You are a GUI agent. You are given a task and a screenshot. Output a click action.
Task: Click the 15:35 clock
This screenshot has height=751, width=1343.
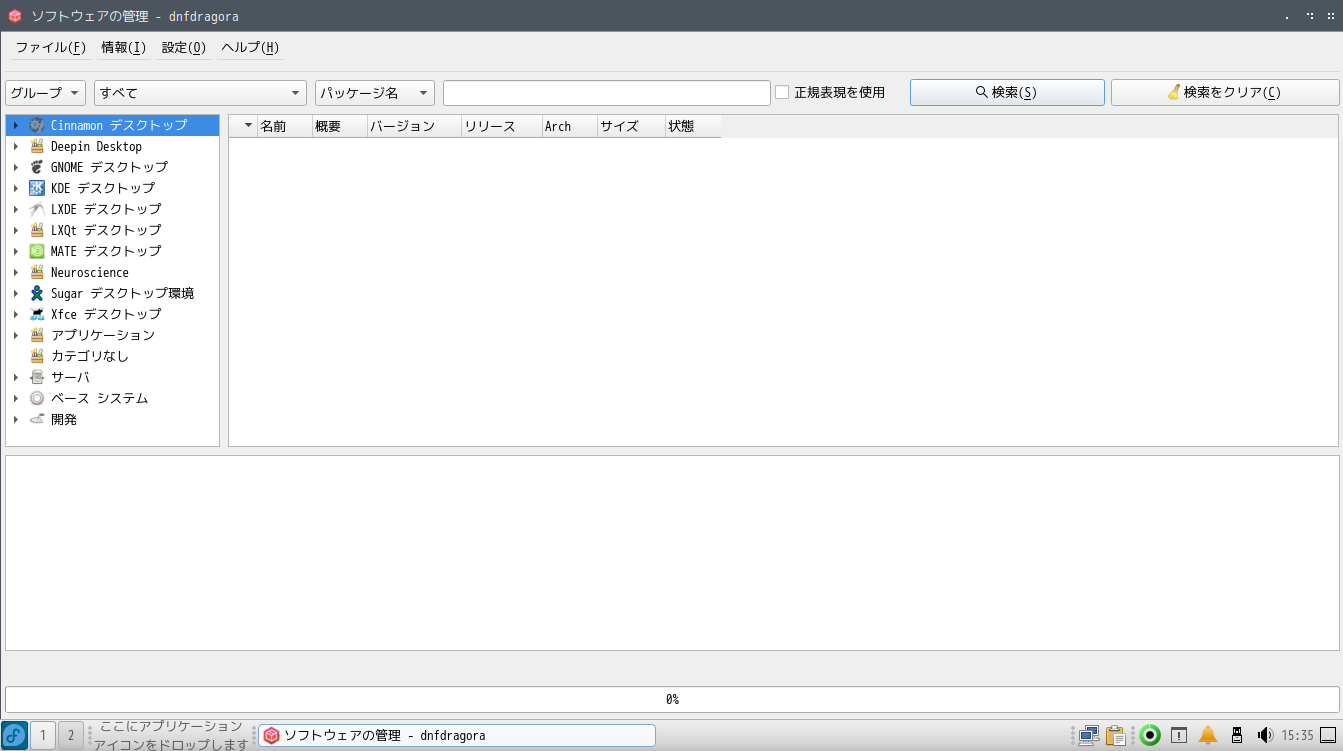pyautogui.click(x=1298, y=736)
